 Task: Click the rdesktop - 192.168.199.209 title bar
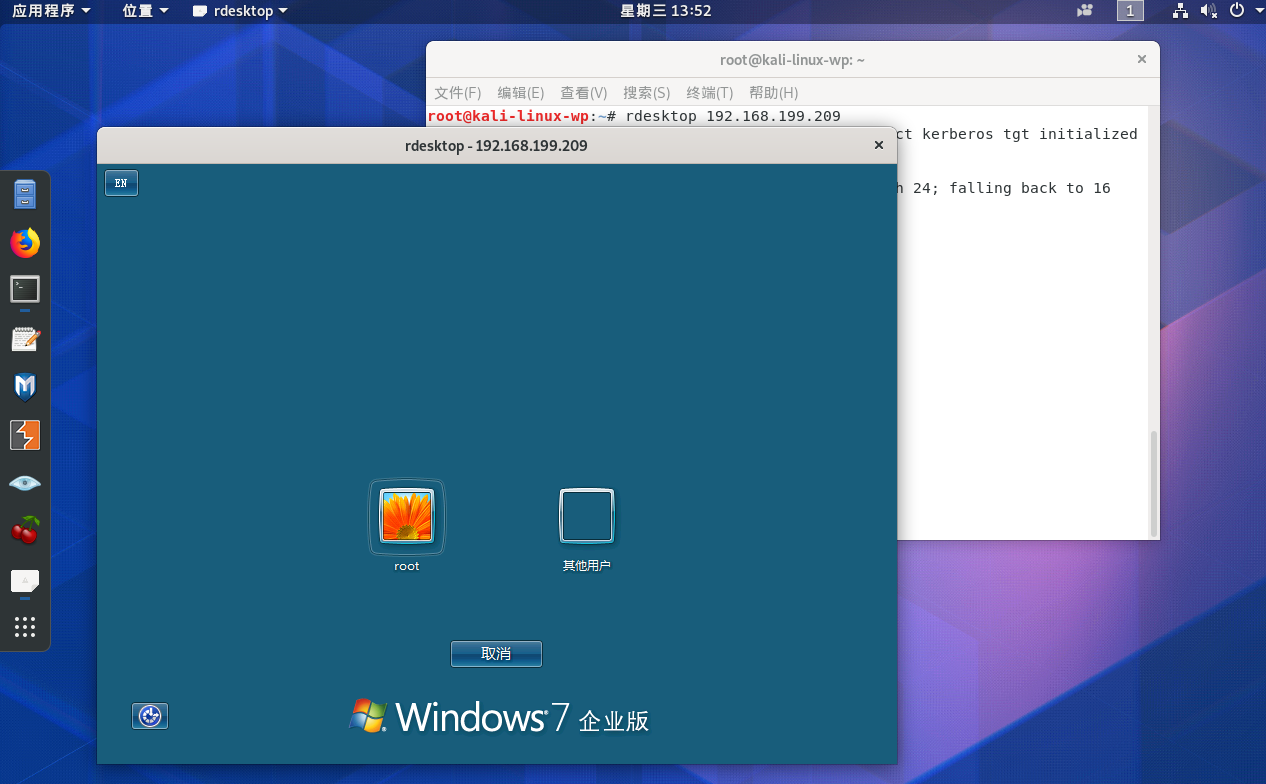tap(496, 145)
